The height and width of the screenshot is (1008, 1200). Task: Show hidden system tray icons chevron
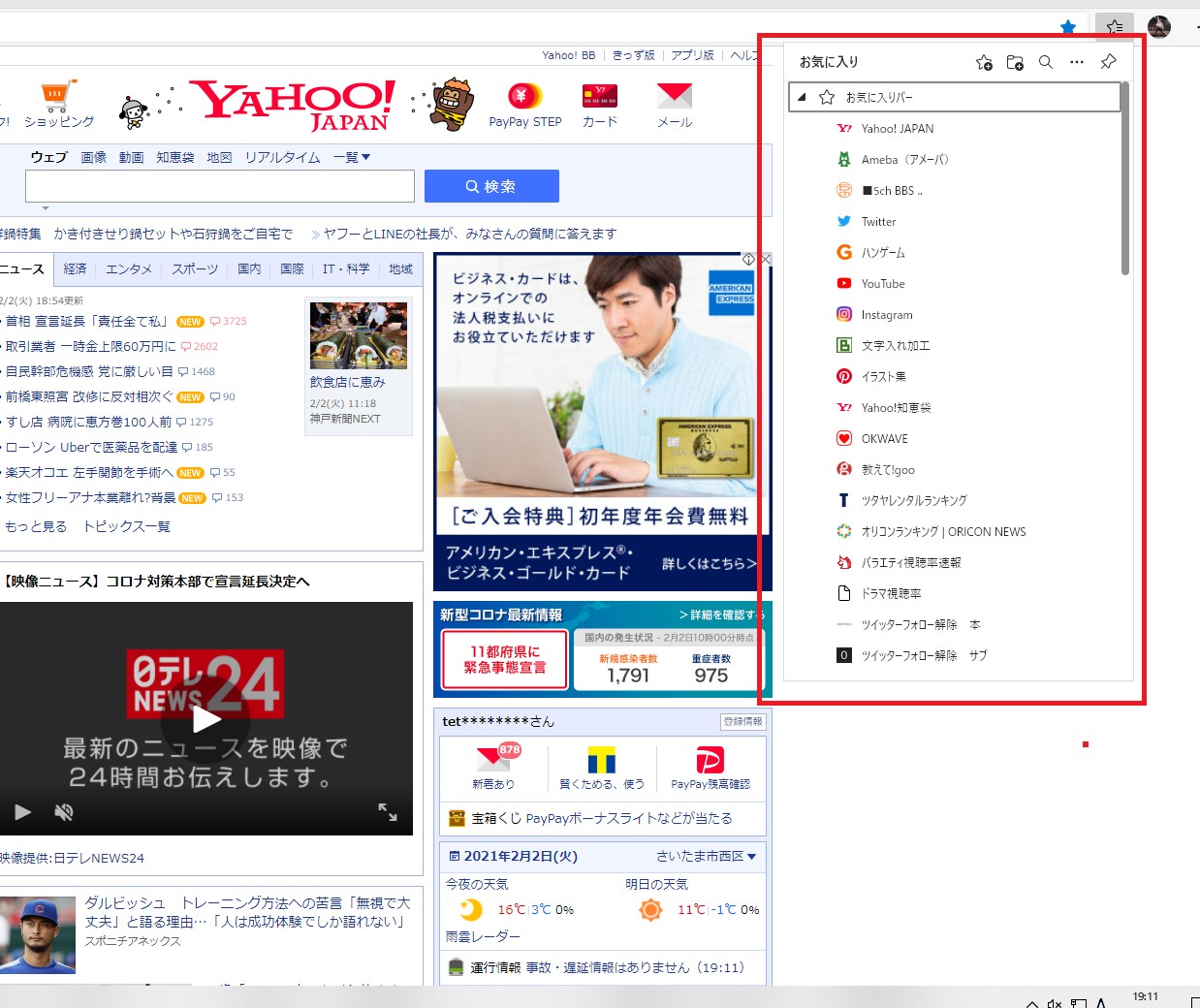pyautogui.click(x=1031, y=1003)
